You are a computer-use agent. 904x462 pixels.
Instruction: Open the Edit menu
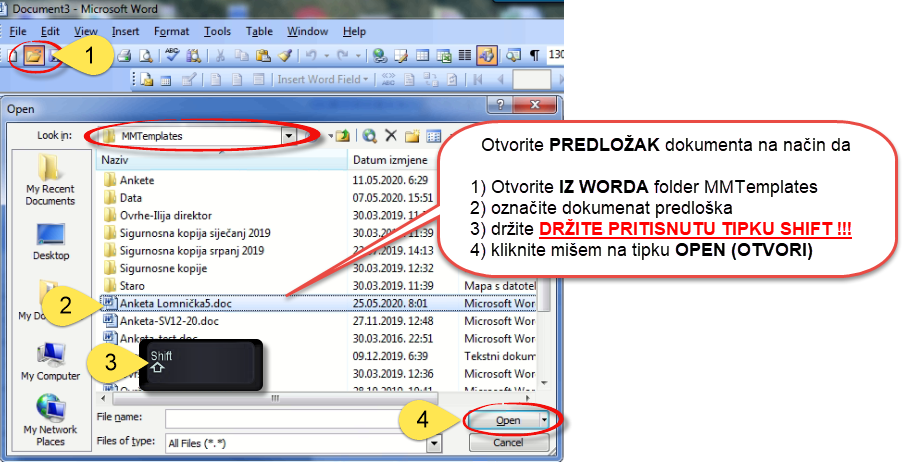[50, 31]
